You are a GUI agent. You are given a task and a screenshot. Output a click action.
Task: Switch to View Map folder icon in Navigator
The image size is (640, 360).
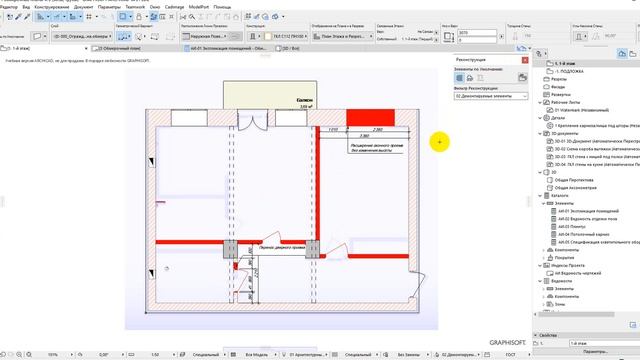633,53
